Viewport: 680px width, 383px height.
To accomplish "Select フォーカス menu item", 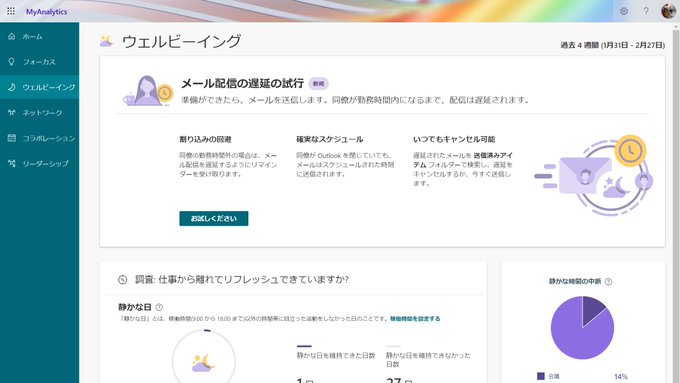I will coord(39,62).
